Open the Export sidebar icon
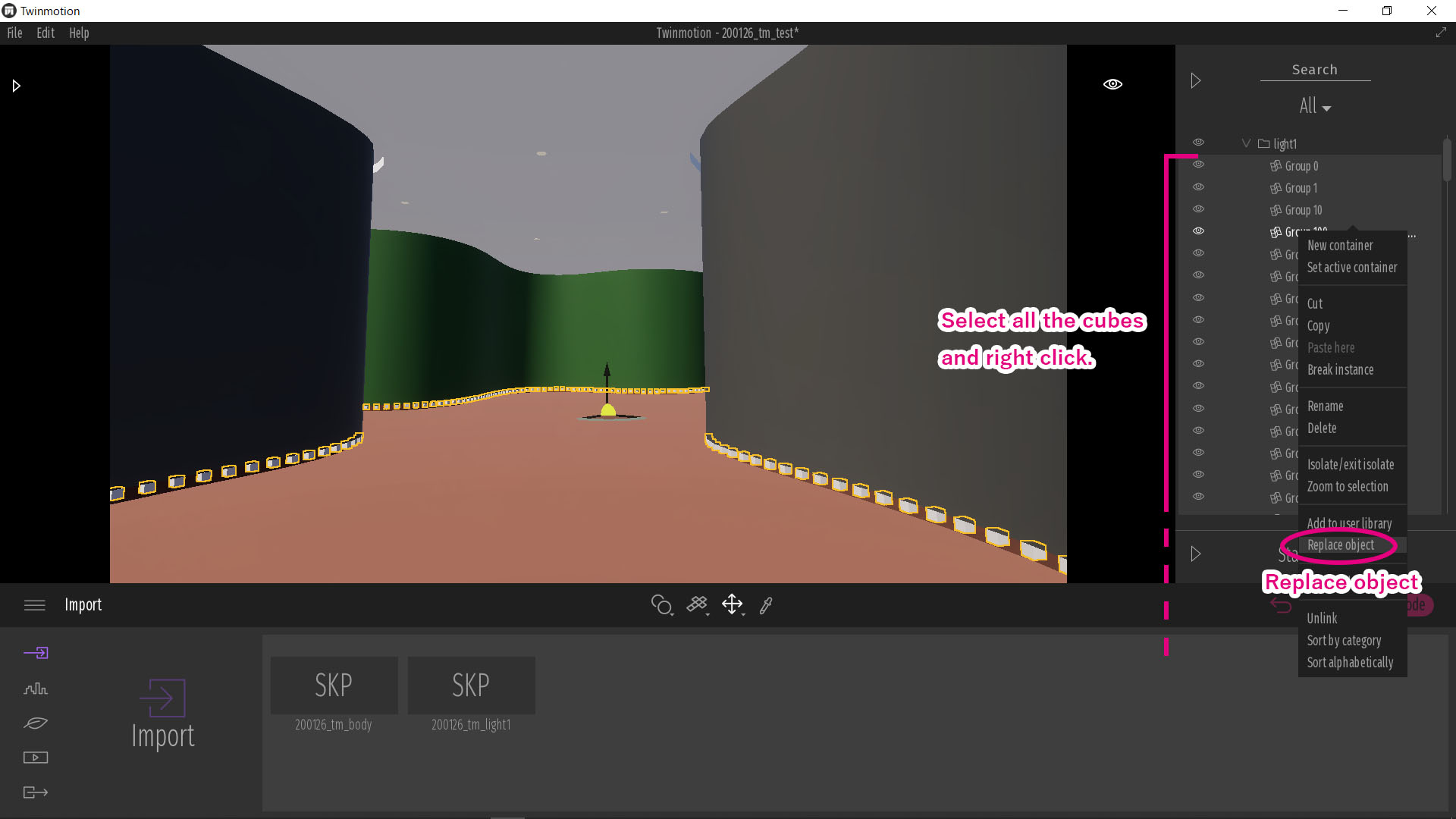The height and width of the screenshot is (819, 1456). [x=36, y=792]
